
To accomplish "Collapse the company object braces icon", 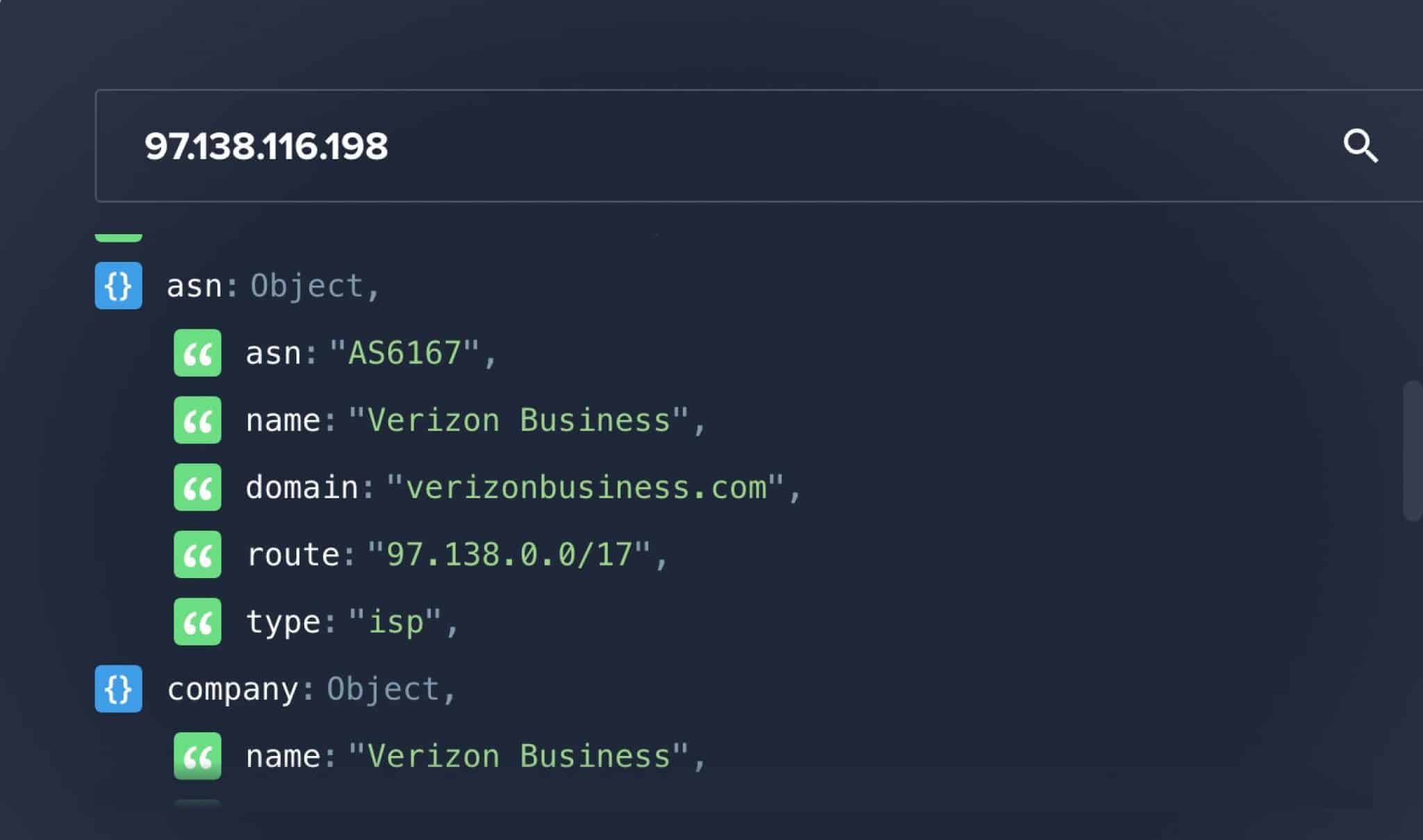I will coord(119,689).
